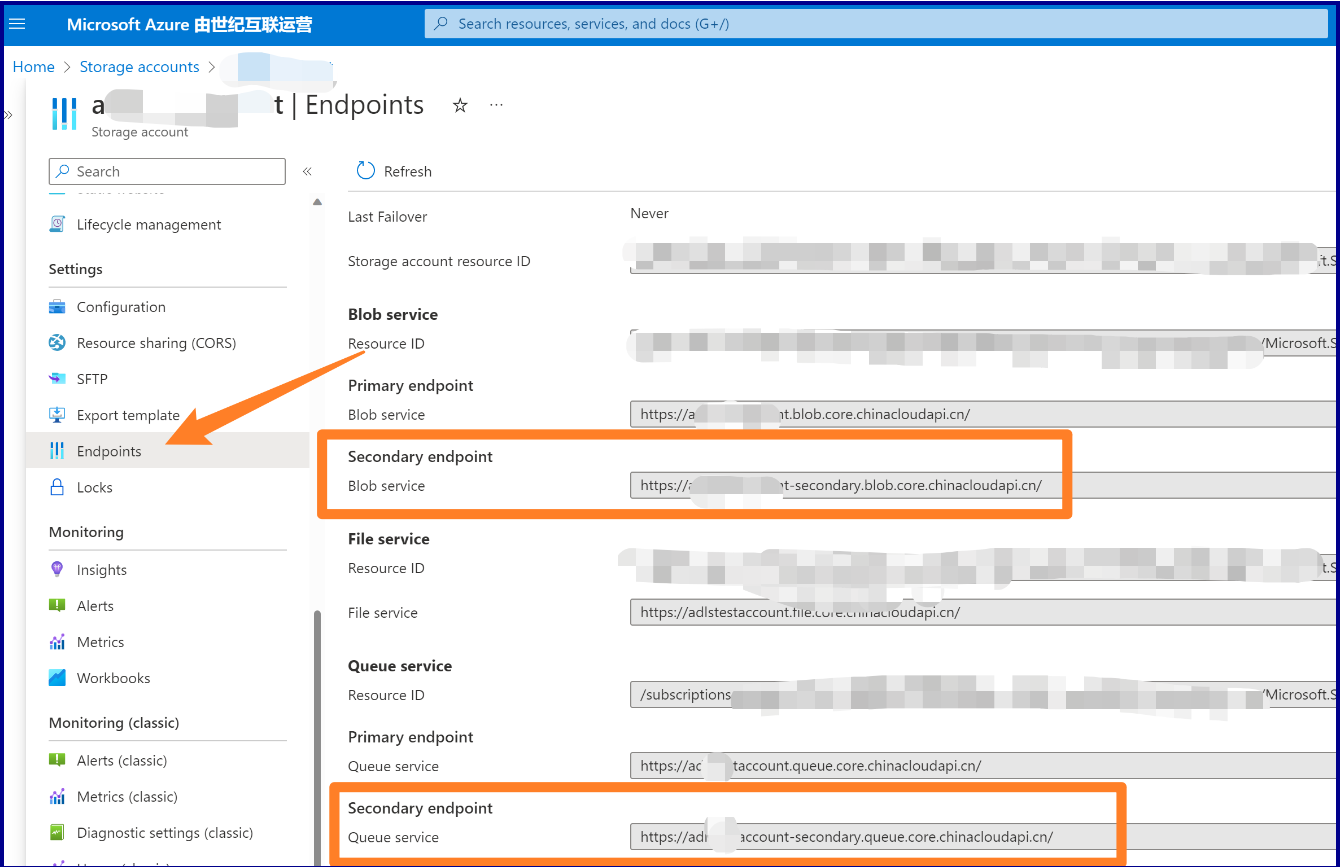Open the Lifecycle management icon entry
Viewport: 1341px width, 867px height.
click(58, 225)
